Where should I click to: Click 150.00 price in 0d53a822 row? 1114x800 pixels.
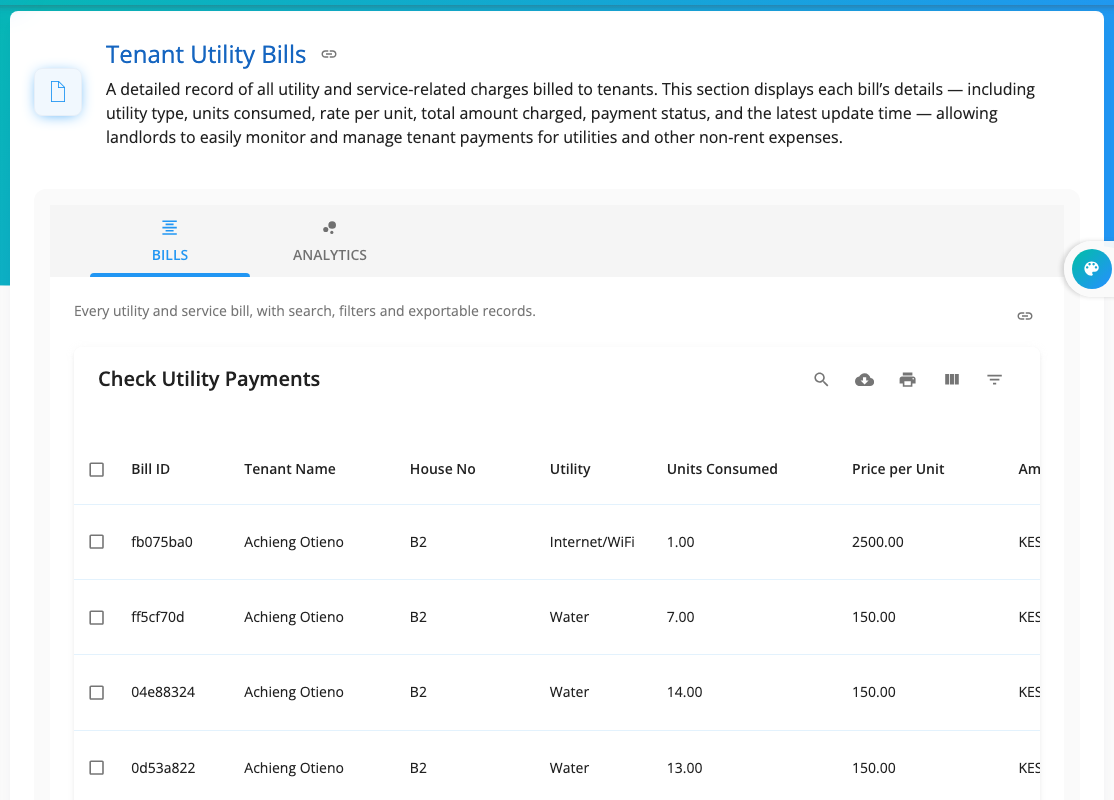(x=874, y=768)
